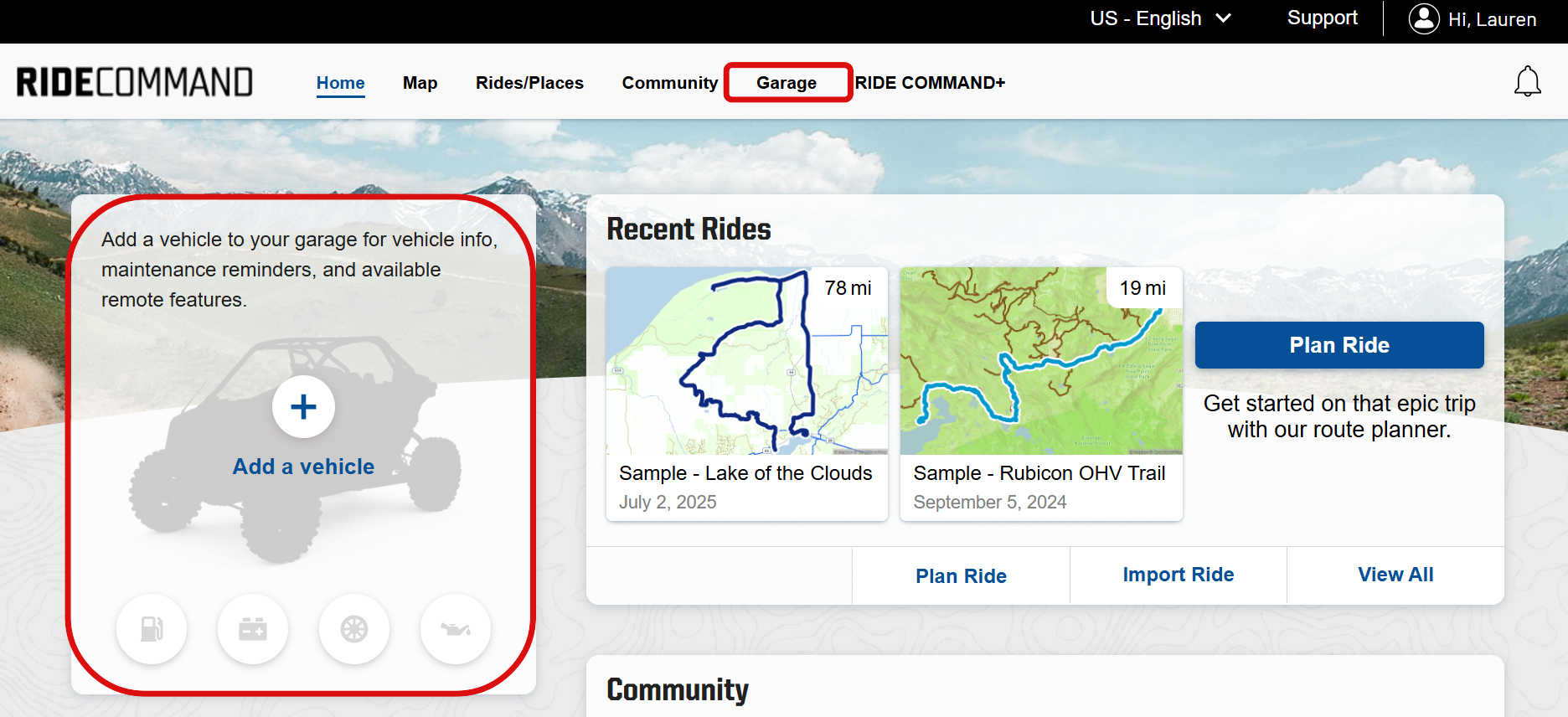
Task: Open the Rubicon OHV Trail map thumbnail
Action: [1041, 361]
